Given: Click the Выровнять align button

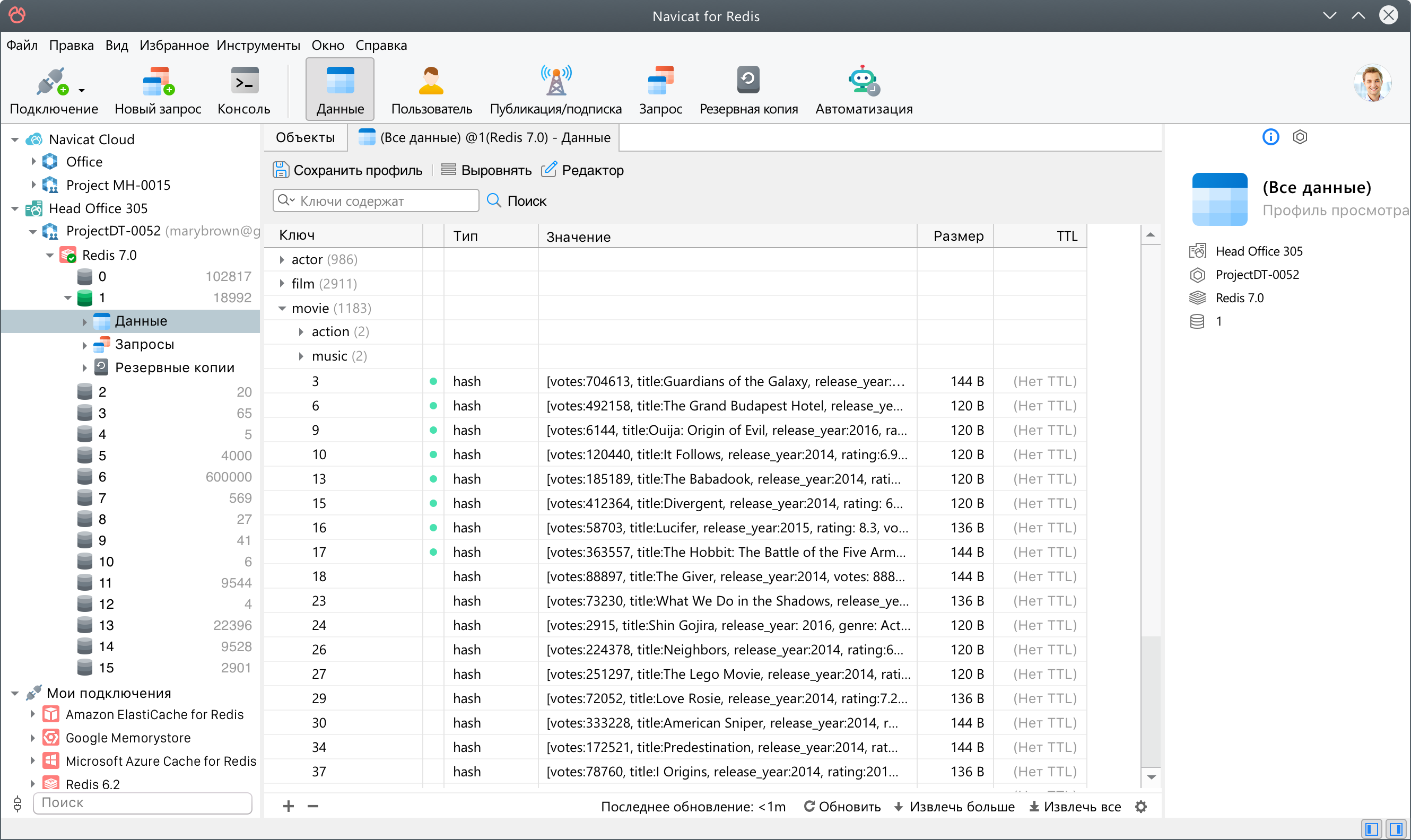Looking at the screenshot, I should [486, 170].
